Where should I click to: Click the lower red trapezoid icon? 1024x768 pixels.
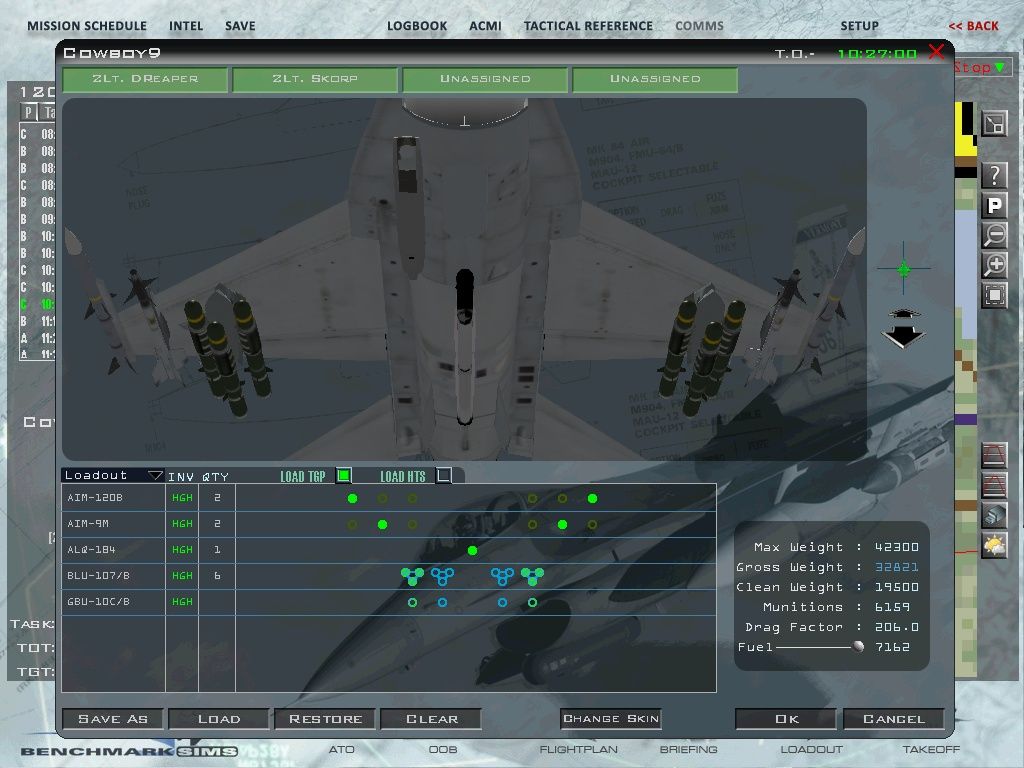(994, 485)
